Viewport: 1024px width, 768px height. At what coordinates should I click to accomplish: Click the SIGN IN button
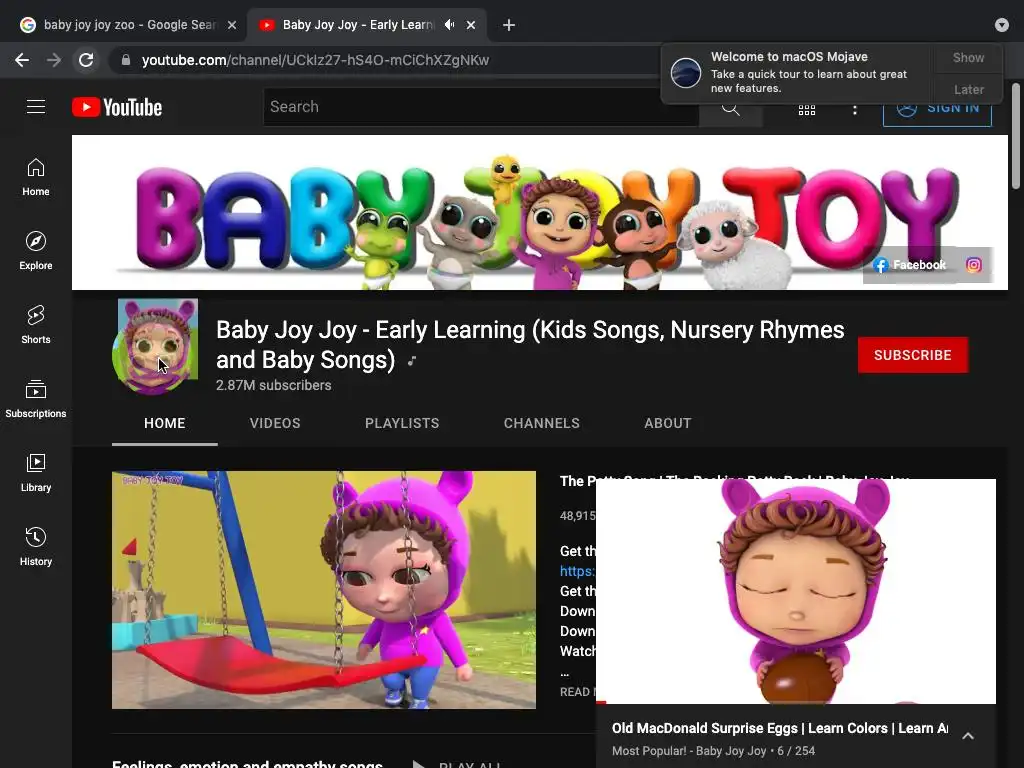click(x=937, y=108)
